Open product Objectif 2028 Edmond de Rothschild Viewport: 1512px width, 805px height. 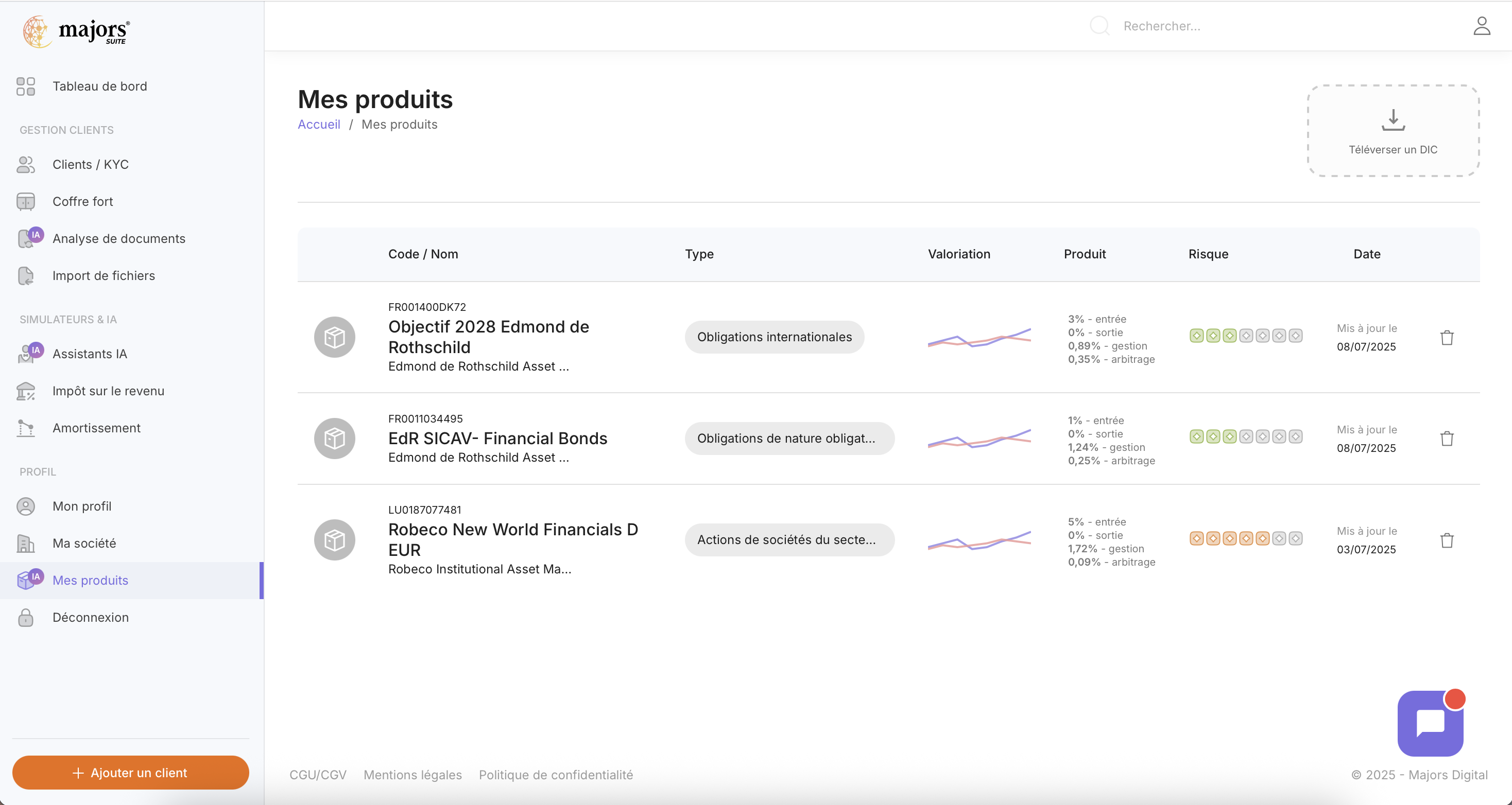tap(488, 337)
